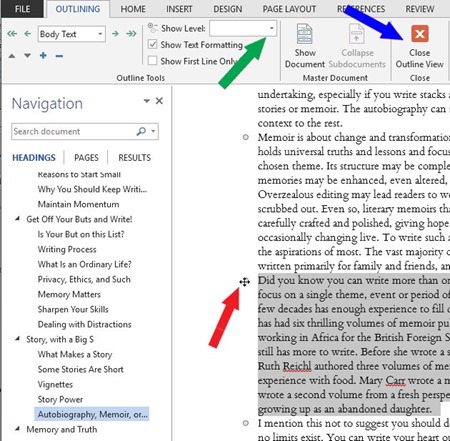Go to 'Privacy, Ethics, and Such' heading
450x441 pixels.
pos(84,279)
